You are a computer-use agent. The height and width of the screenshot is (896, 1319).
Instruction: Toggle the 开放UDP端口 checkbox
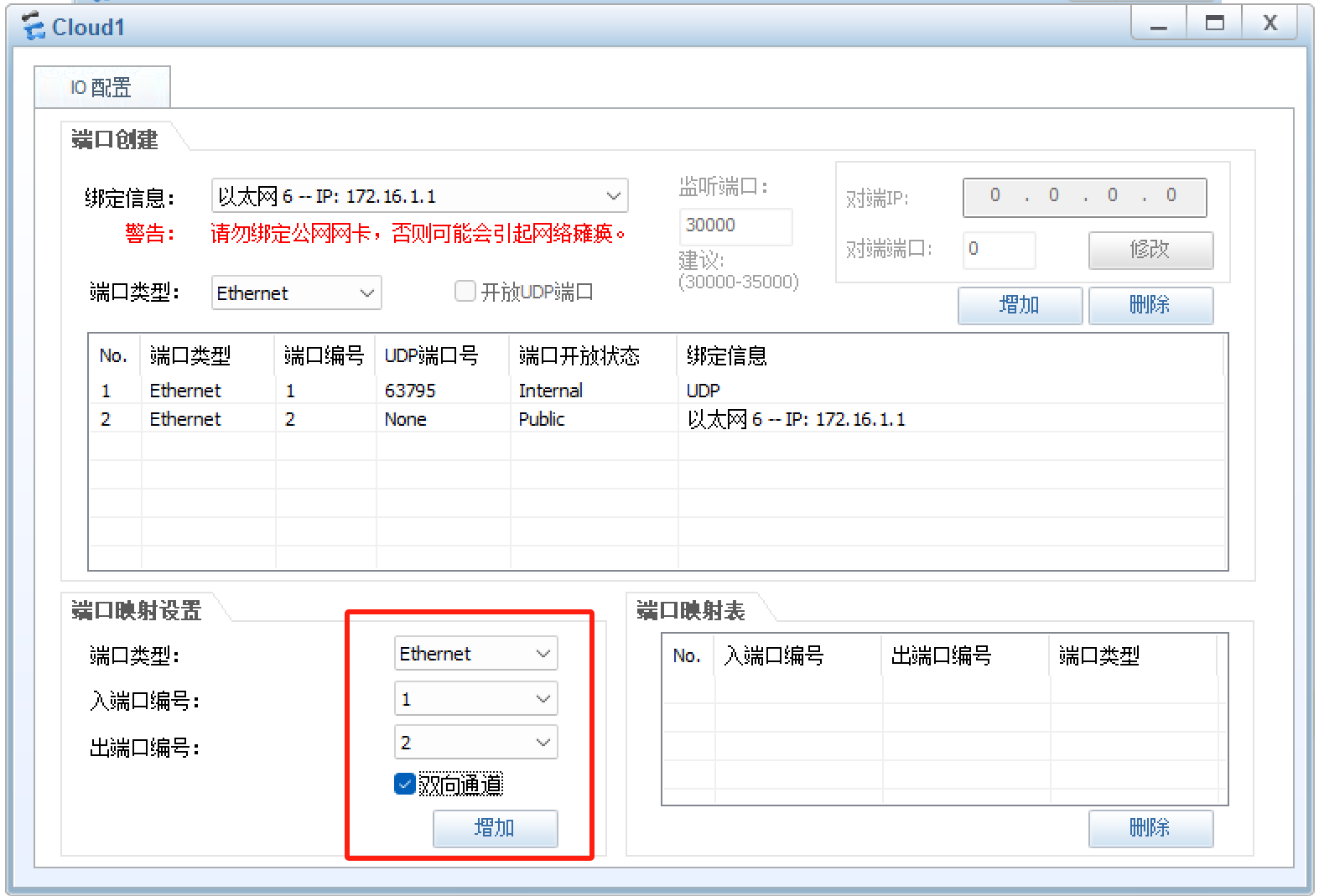click(465, 291)
